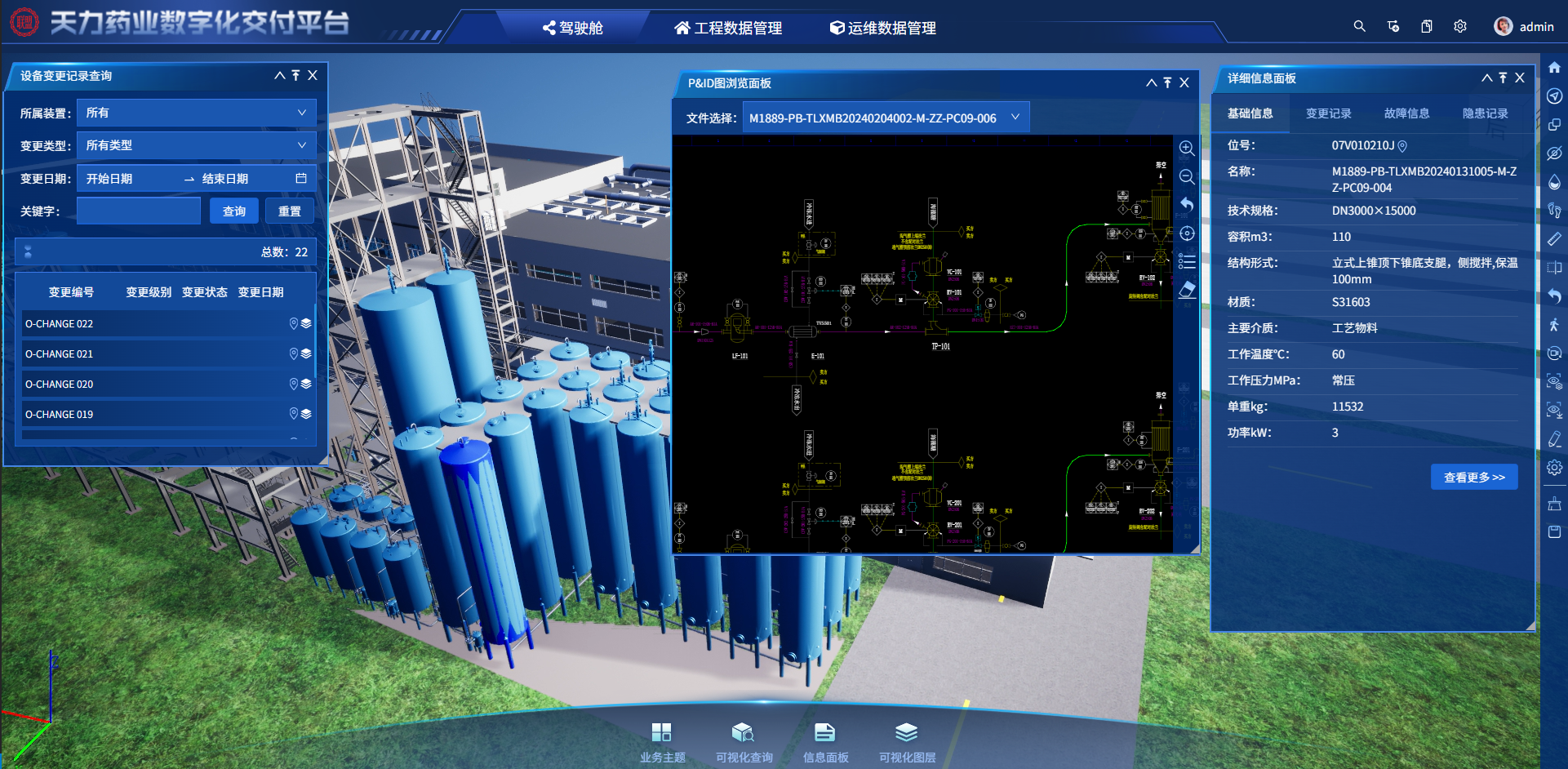
Task: Click the 重置 button
Action: point(290,211)
